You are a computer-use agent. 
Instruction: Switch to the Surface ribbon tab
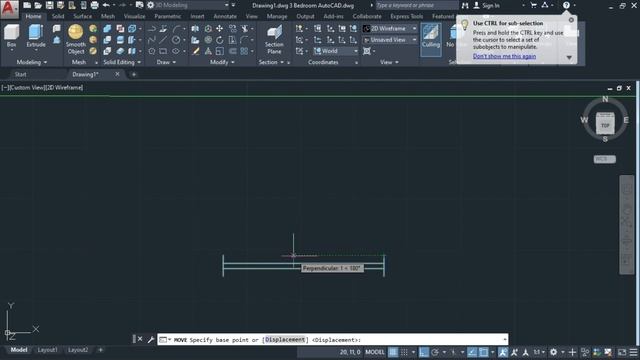[x=82, y=16]
